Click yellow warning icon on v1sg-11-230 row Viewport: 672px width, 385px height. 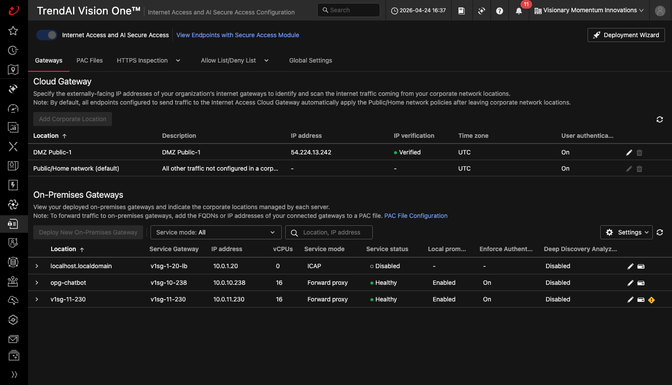[x=651, y=300]
